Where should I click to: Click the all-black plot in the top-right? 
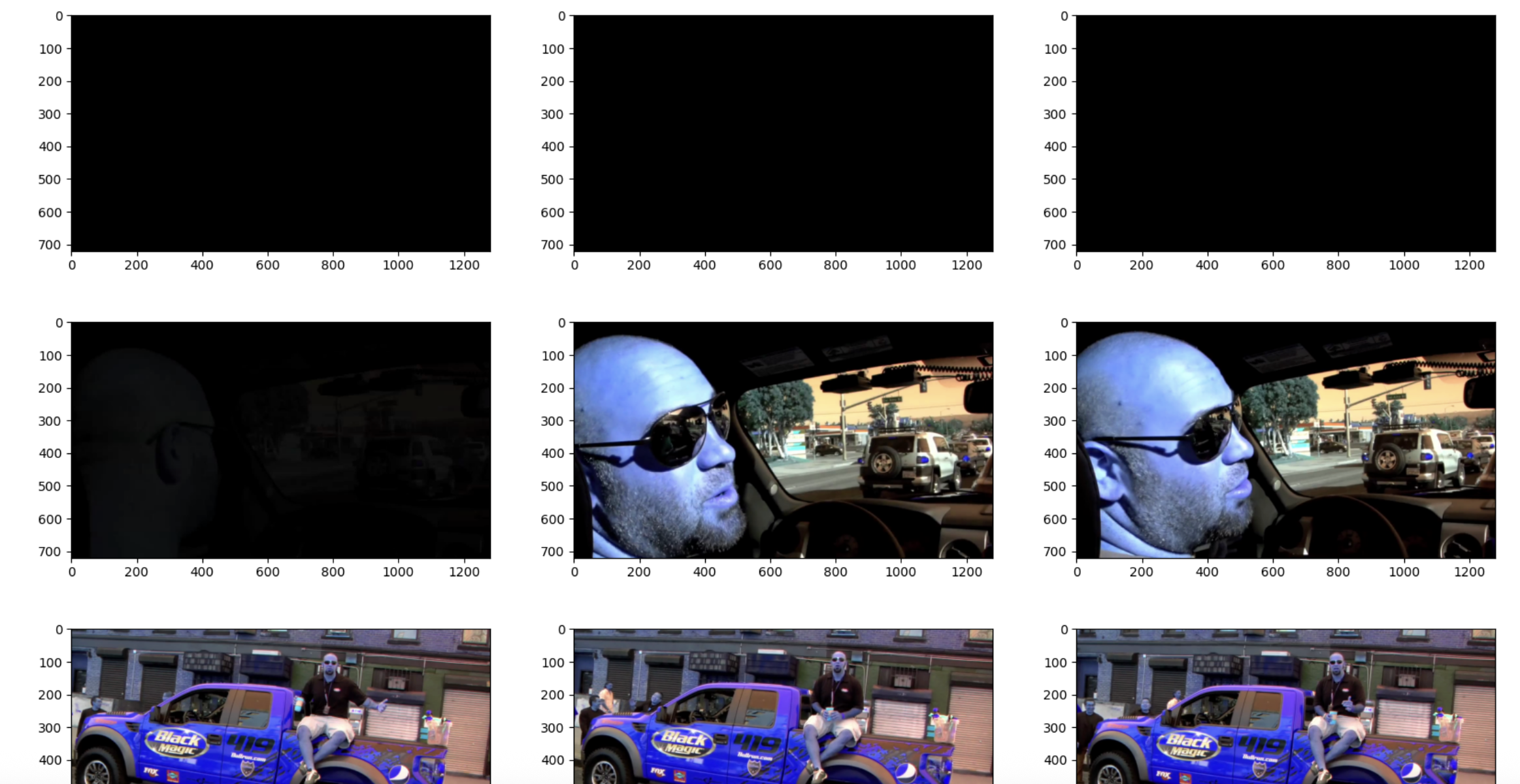pos(1285,133)
